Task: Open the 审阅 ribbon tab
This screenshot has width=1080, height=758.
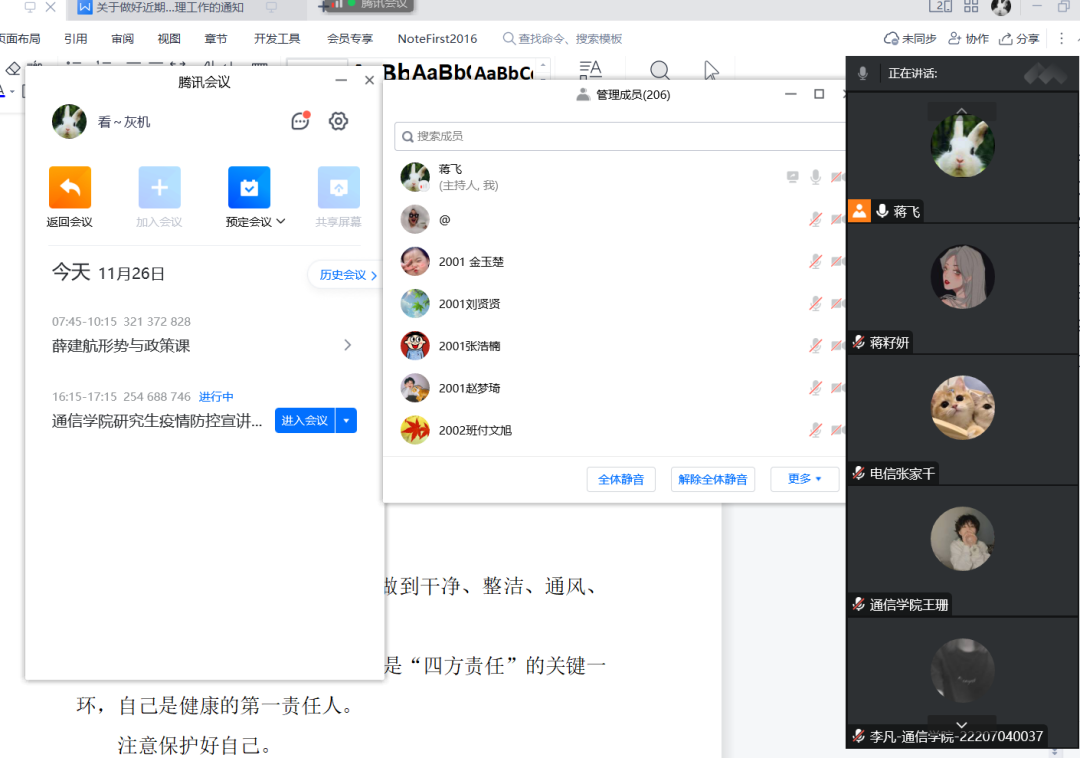Action: 122,39
